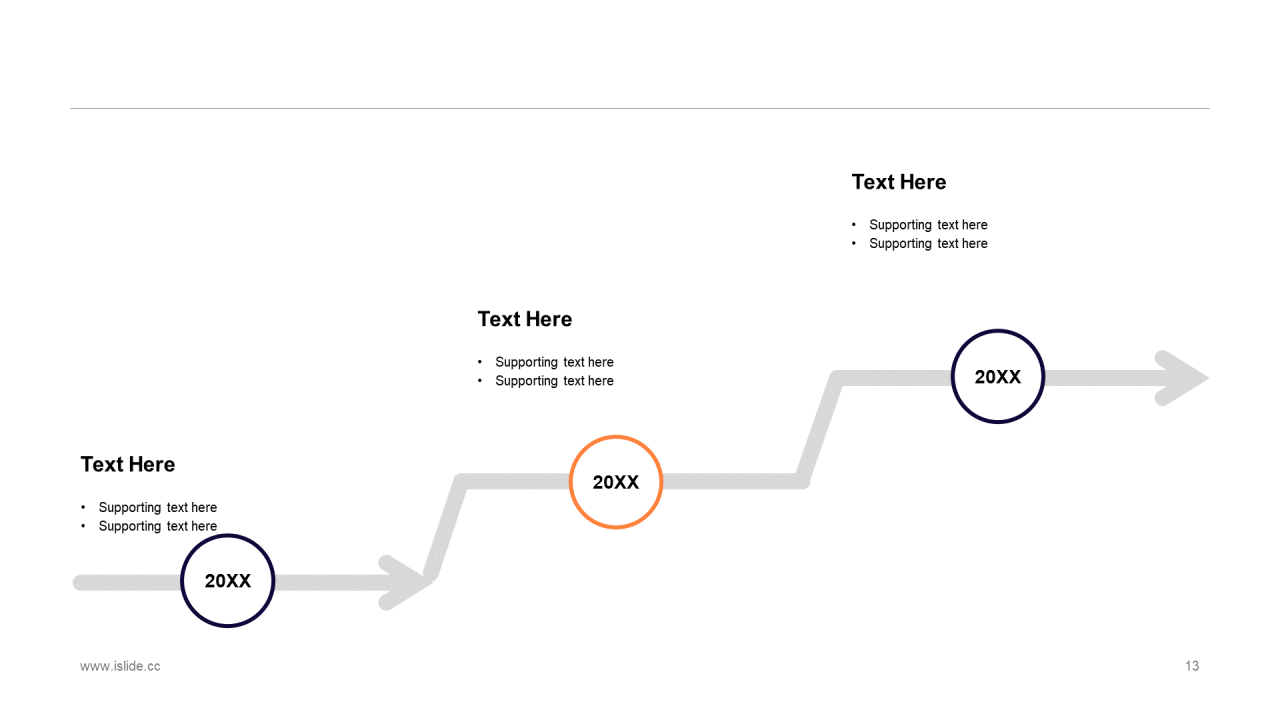Click second supporting text bullet in middle block
The height and width of the screenshot is (720, 1280).
(554, 381)
